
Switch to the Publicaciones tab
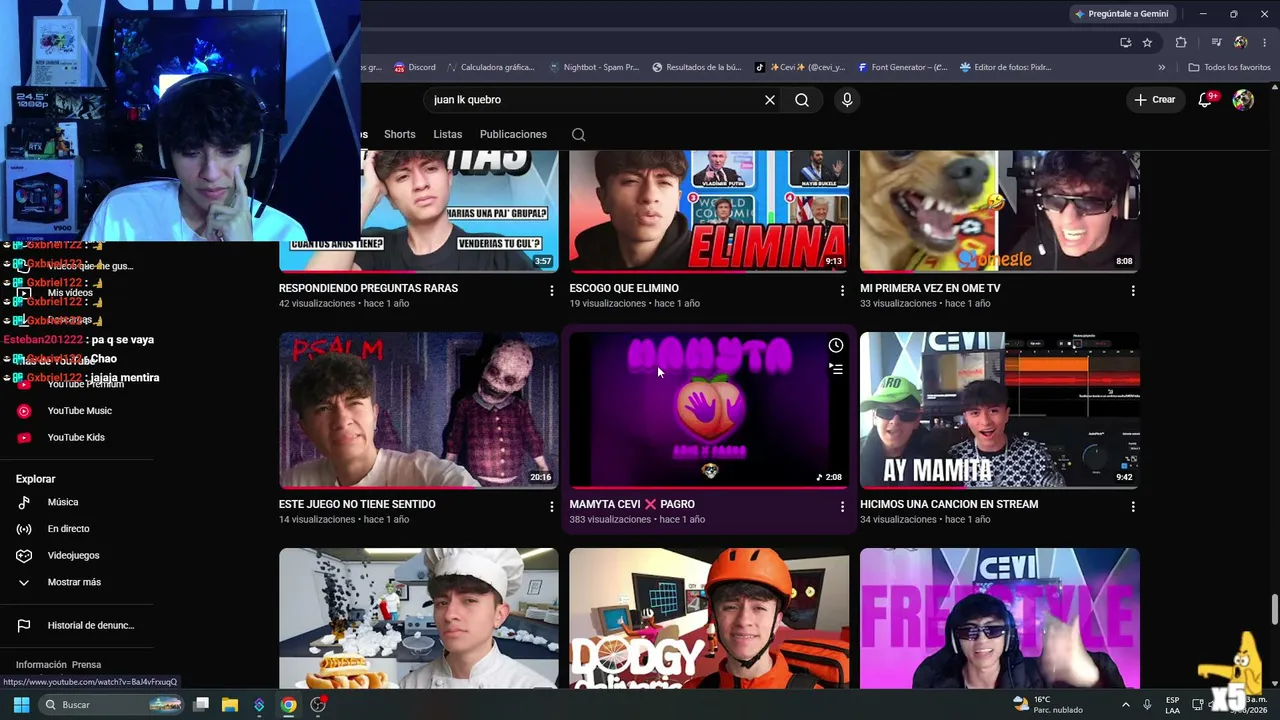pos(513,134)
